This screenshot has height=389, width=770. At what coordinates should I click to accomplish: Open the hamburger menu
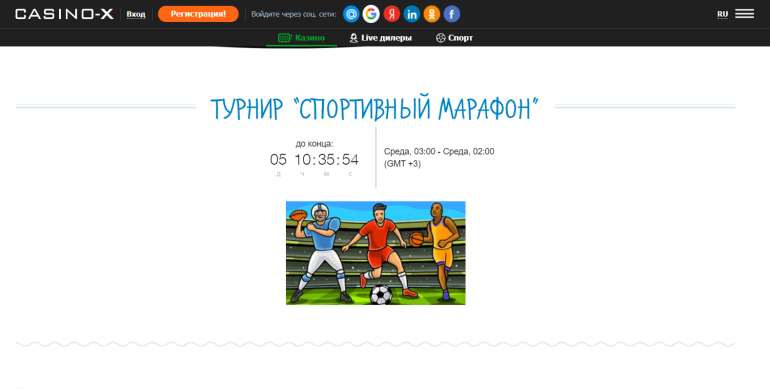(744, 14)
